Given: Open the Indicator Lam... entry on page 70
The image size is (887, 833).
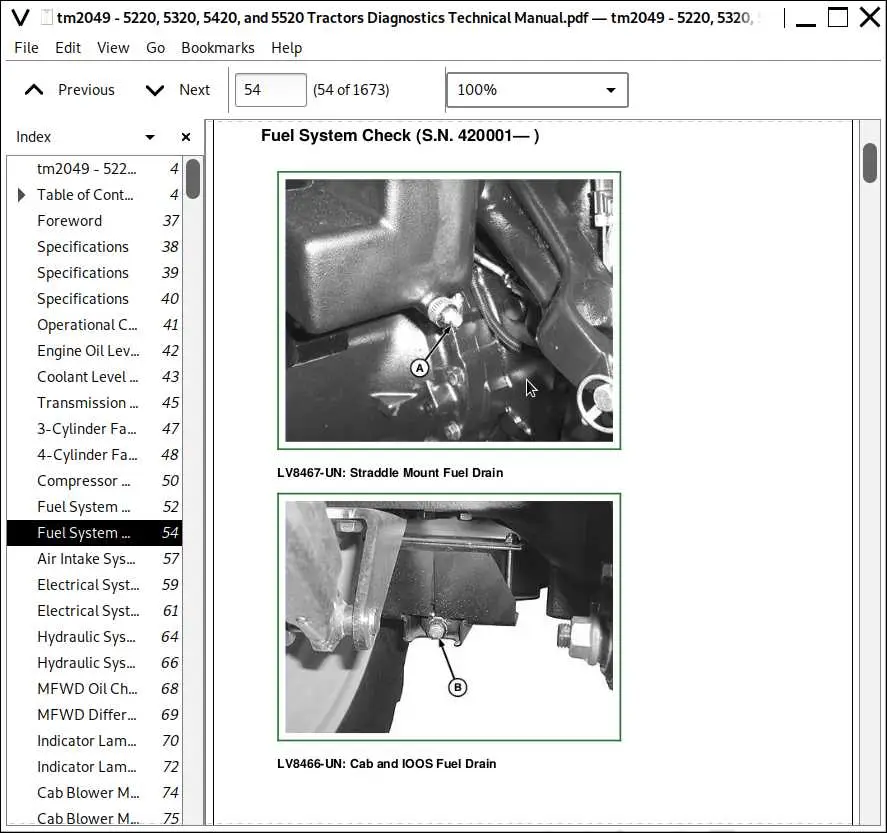Looking at the screenshot, I should click(x=94, y=741).
